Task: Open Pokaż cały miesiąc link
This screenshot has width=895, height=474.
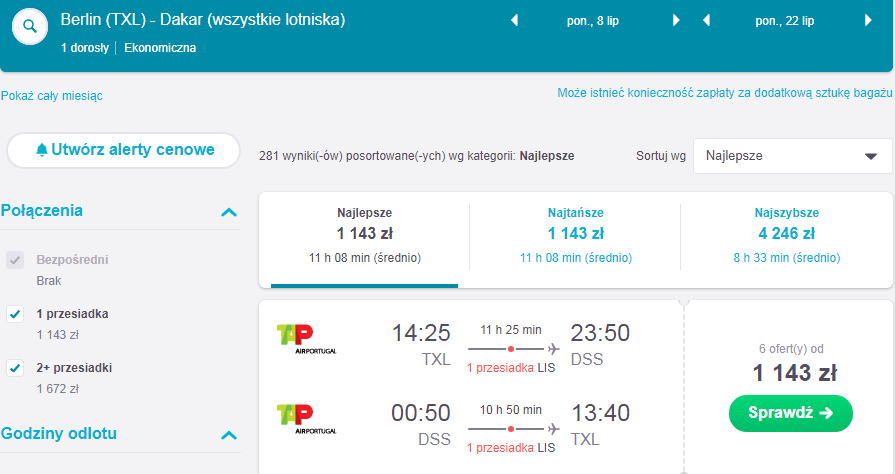Action: click(51, 96)
